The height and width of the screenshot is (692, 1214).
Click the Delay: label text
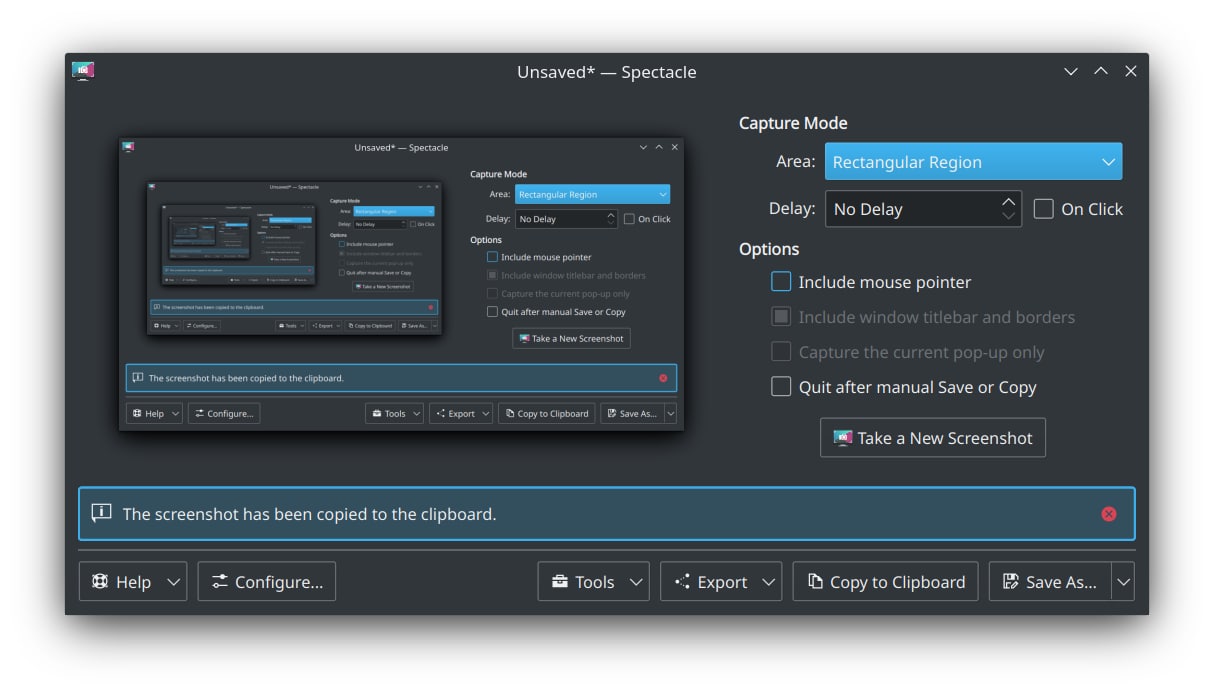(792, 209)
